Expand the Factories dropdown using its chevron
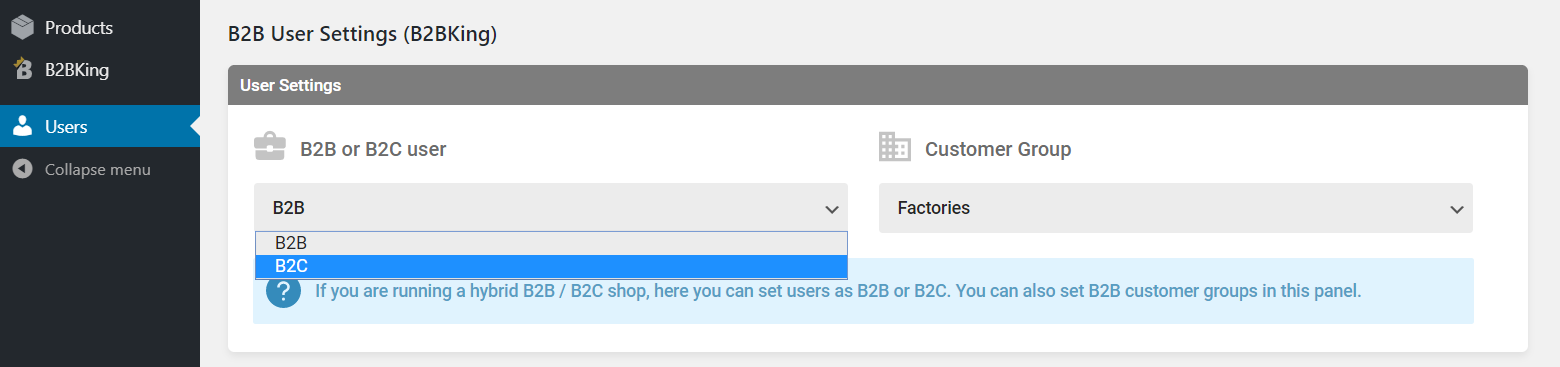This screenshot has width=1560, height=367. (x=1456, y=209)
